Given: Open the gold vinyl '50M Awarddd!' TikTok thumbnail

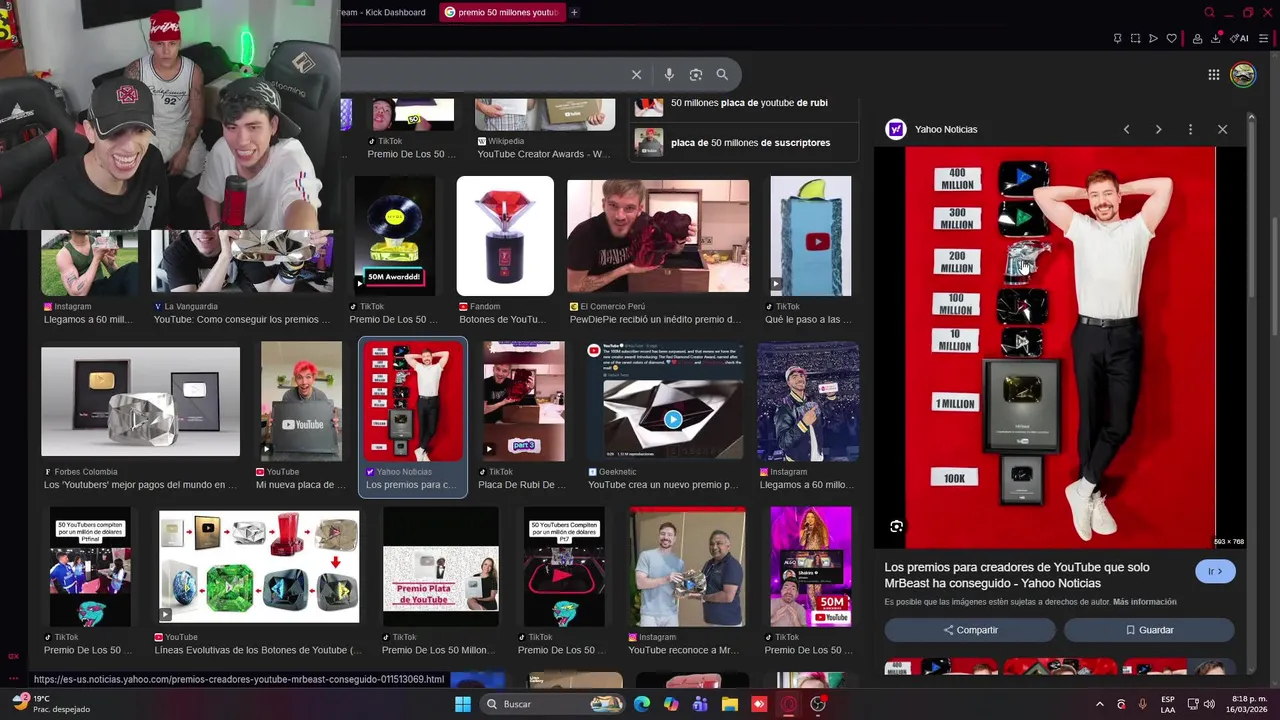Looking at the screenshot, I should pyautogui.click(x=394, y=236).
